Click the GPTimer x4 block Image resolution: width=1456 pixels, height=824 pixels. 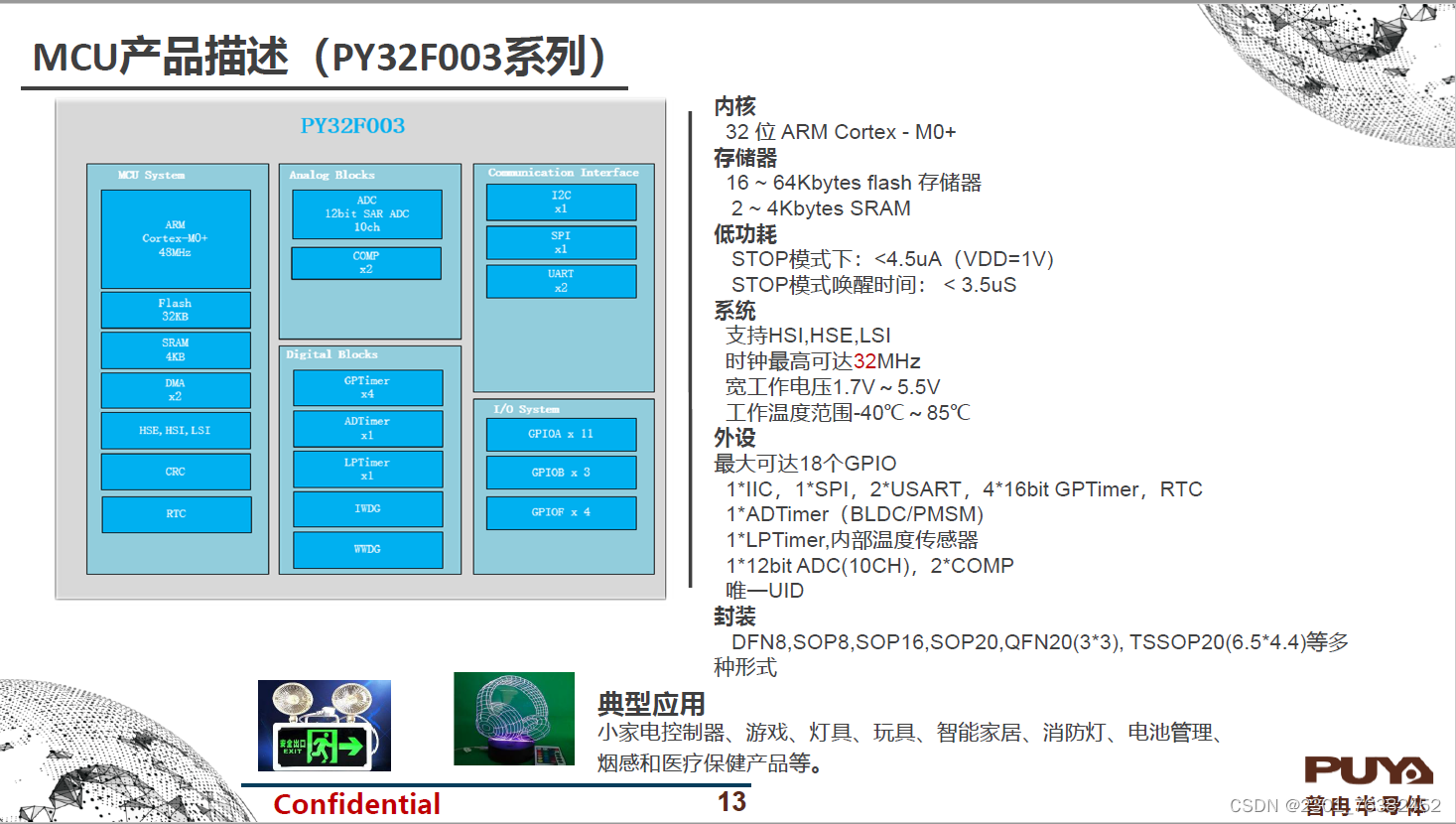[367, 388]
